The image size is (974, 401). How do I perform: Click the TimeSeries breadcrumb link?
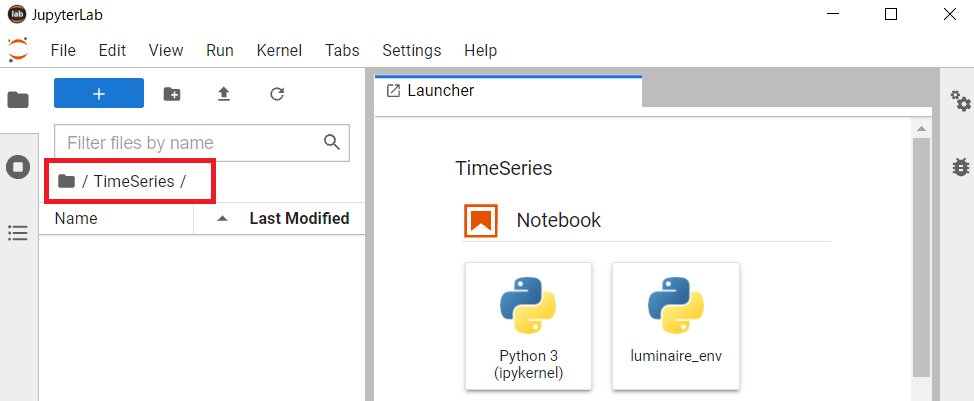tap(133, 181)
